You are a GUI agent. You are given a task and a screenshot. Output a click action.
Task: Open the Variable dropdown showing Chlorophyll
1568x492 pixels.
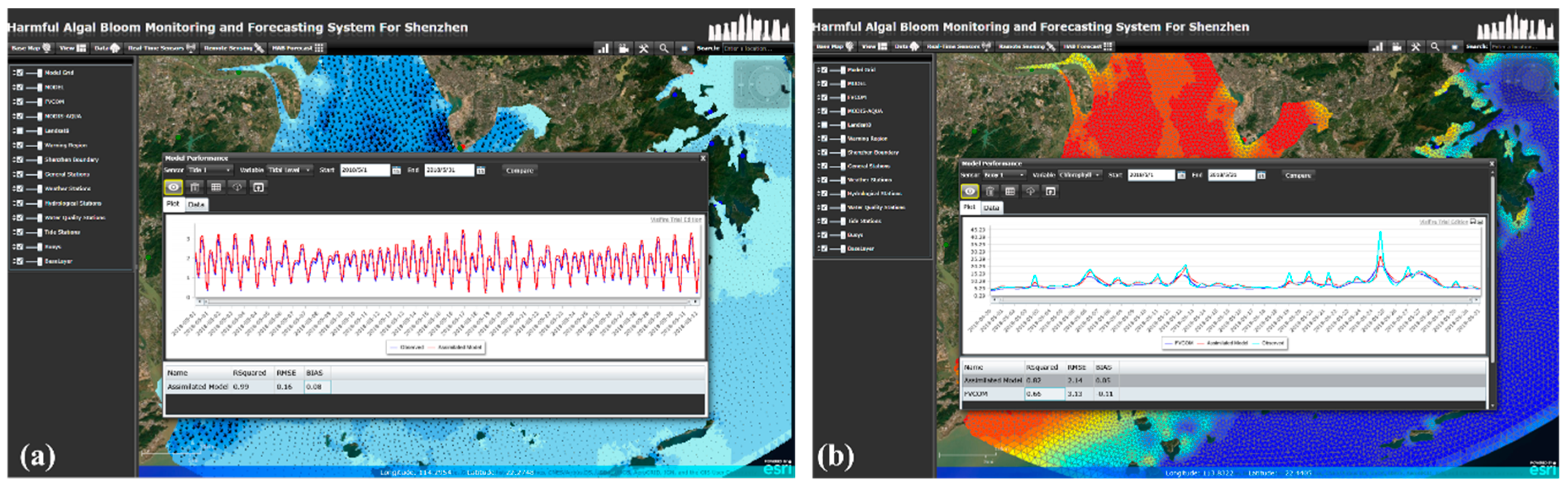pos(1080,175)
